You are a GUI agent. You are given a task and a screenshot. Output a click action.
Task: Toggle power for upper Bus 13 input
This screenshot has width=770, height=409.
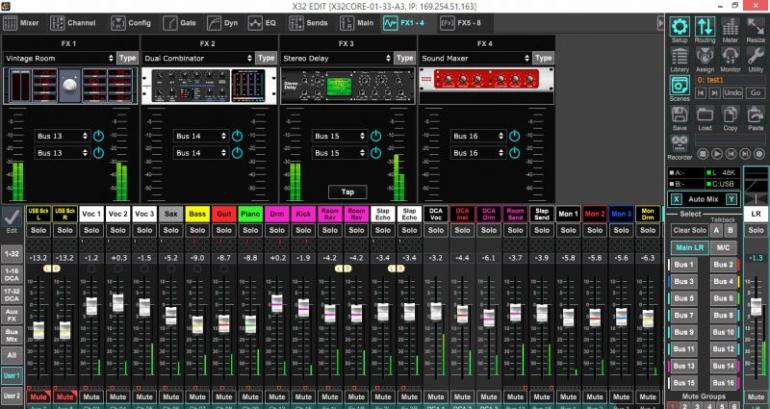pos(99,136)
